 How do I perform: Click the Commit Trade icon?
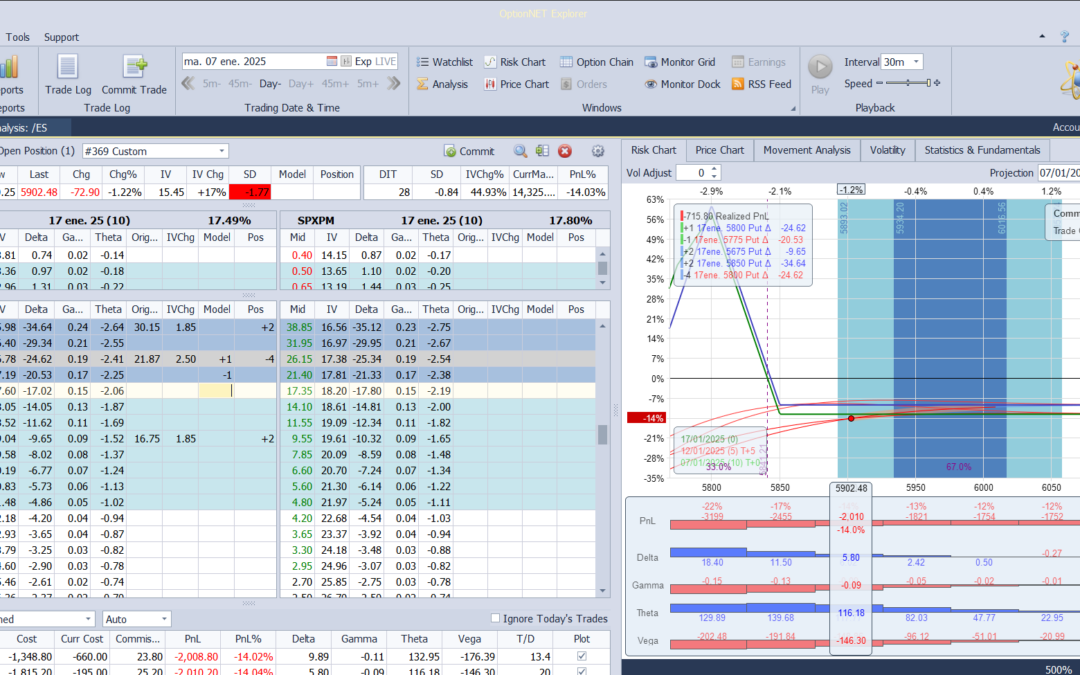(x=134, y=67)
